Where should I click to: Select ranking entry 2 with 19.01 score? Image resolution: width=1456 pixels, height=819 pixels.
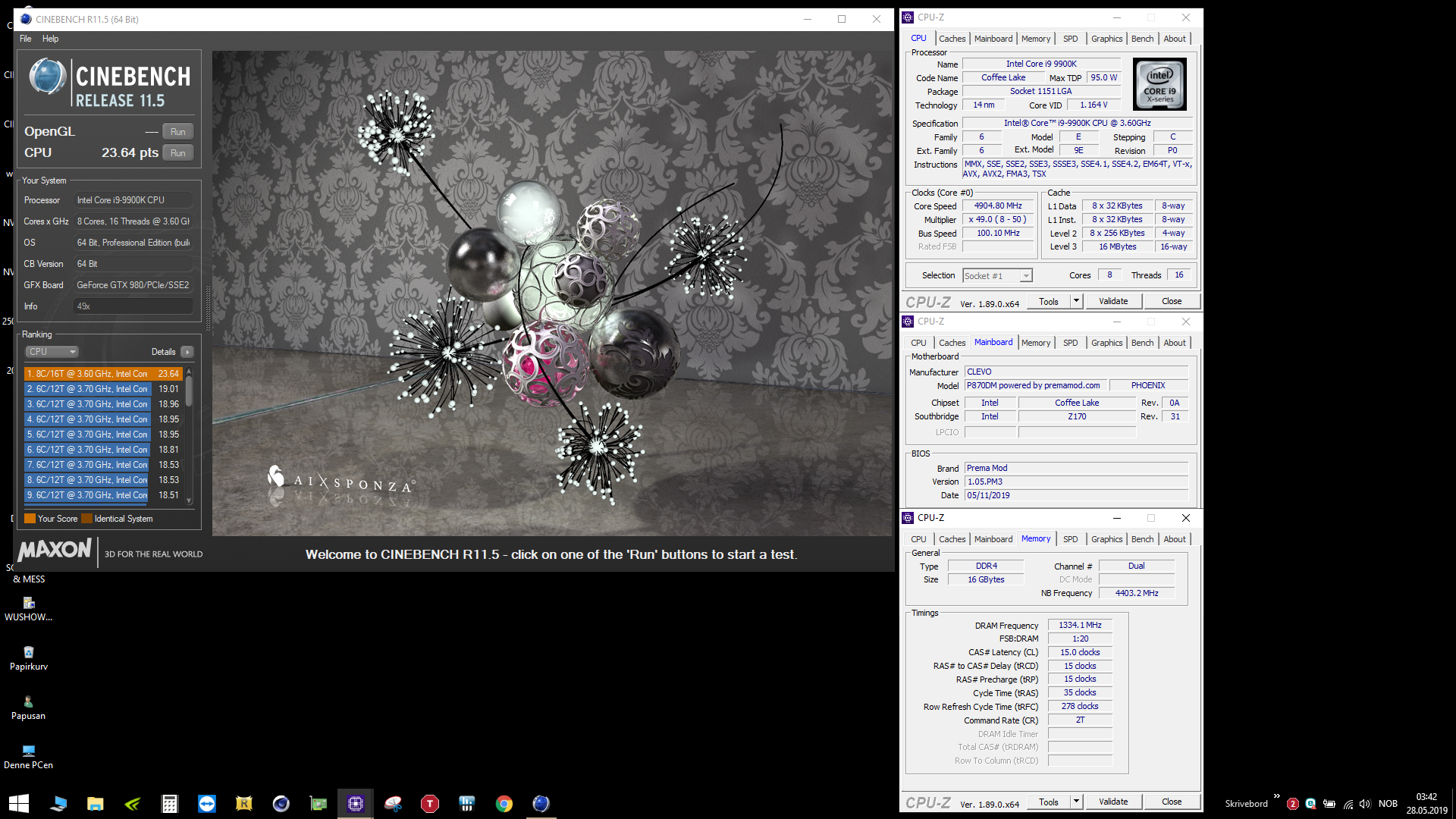(x=103, y=389)
